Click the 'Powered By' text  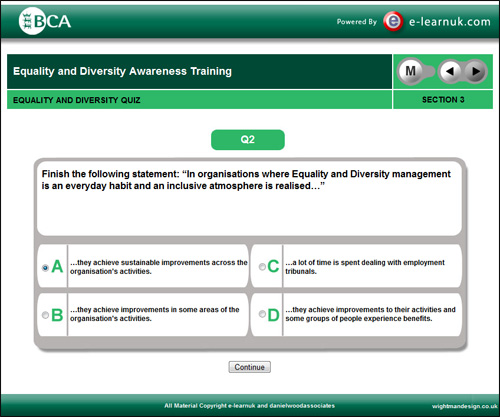tap(357, 22)
